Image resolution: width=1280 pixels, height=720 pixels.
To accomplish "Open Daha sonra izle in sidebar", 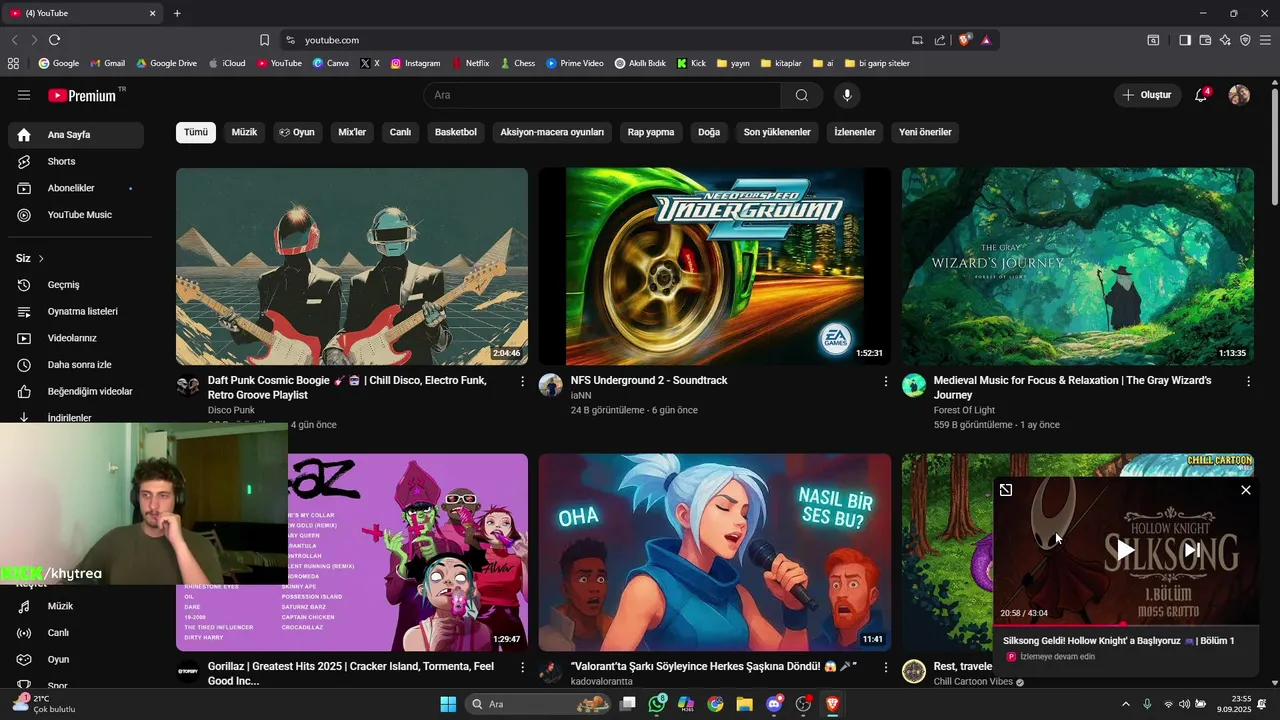I will click(x=76, y=365).
